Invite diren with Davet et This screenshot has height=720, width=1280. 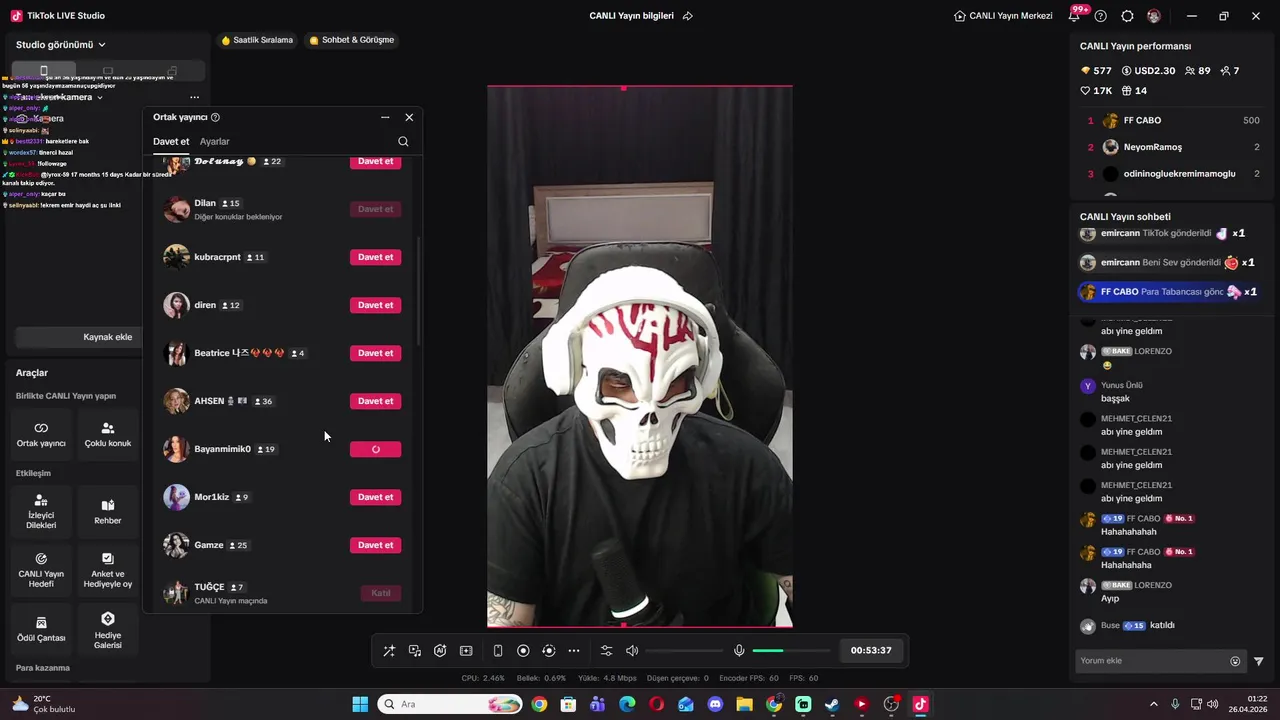tap(375, 305)
